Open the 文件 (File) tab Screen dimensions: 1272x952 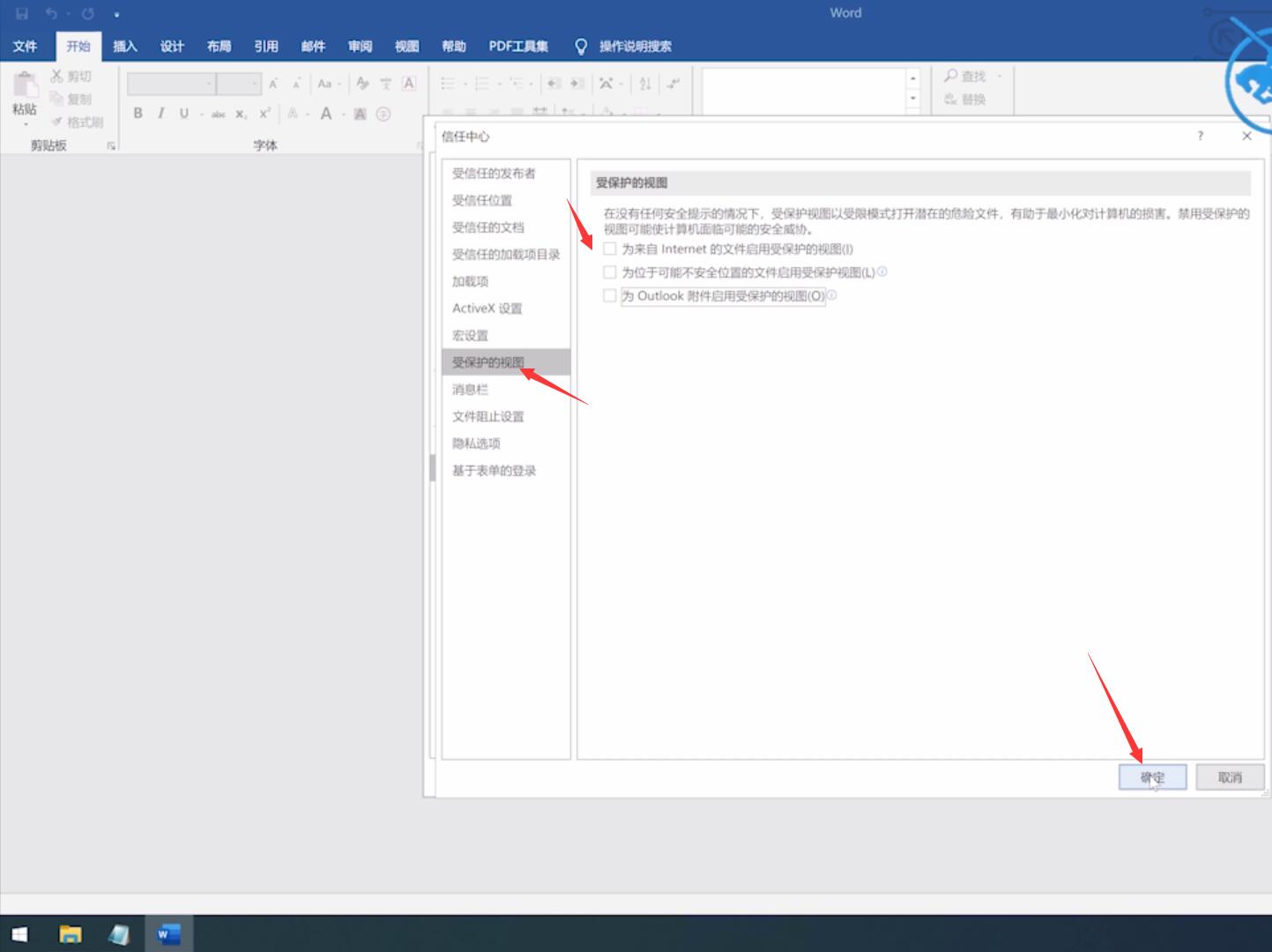coord(25,46)
